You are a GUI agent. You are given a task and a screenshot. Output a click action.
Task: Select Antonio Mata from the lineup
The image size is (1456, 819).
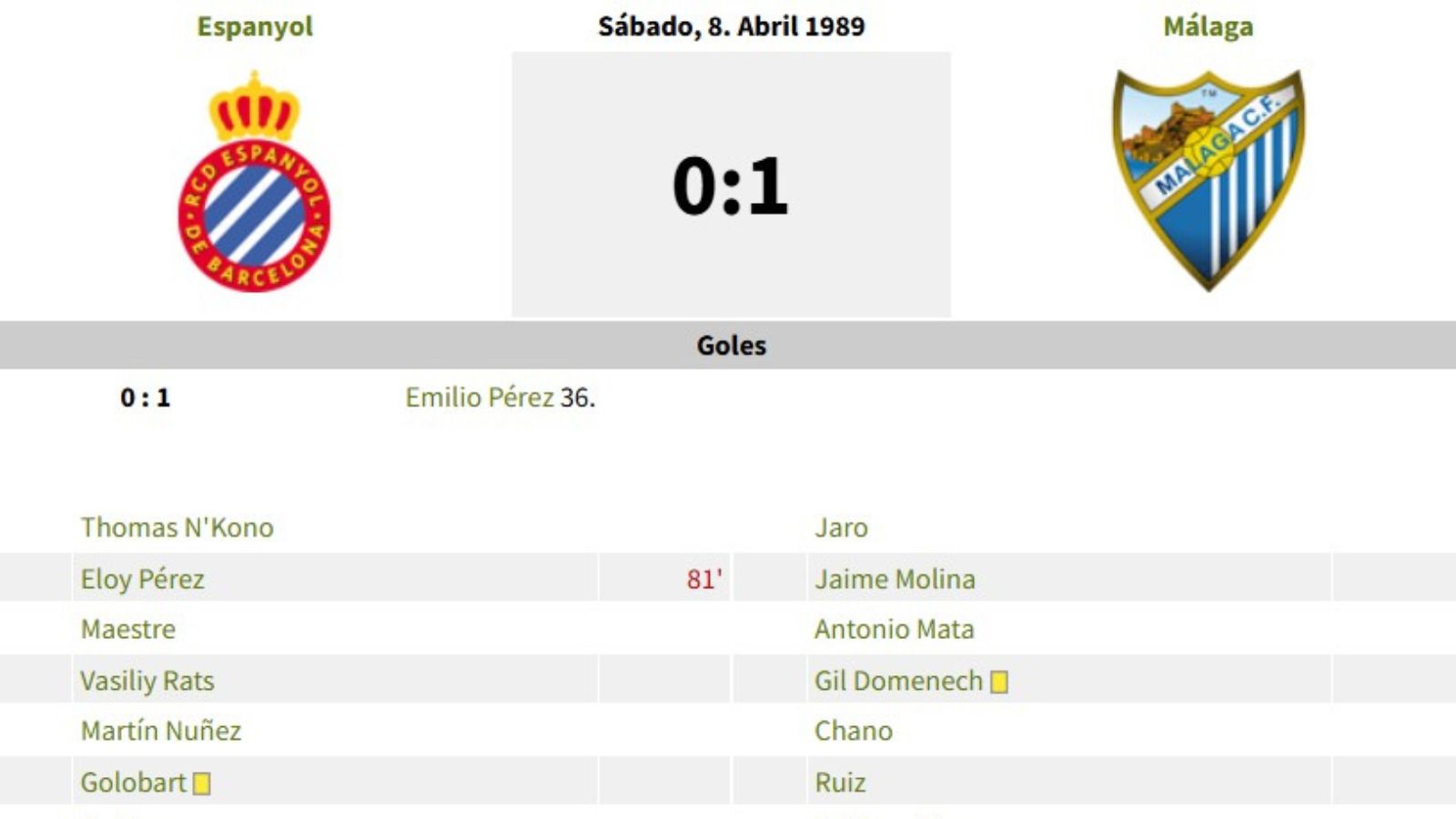892,629
